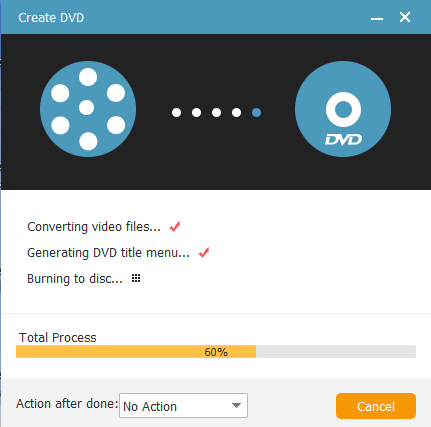Click the film reel source icon

88,109
